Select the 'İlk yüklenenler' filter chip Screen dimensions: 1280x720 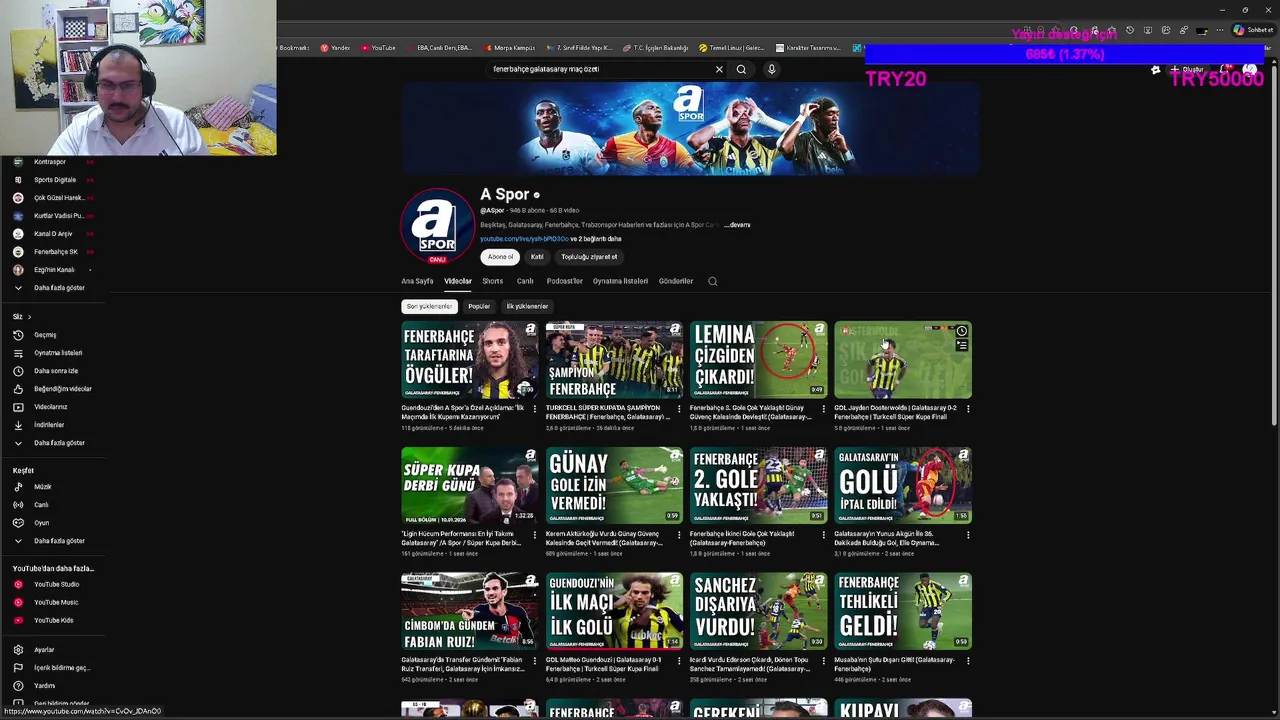point(527,306)
